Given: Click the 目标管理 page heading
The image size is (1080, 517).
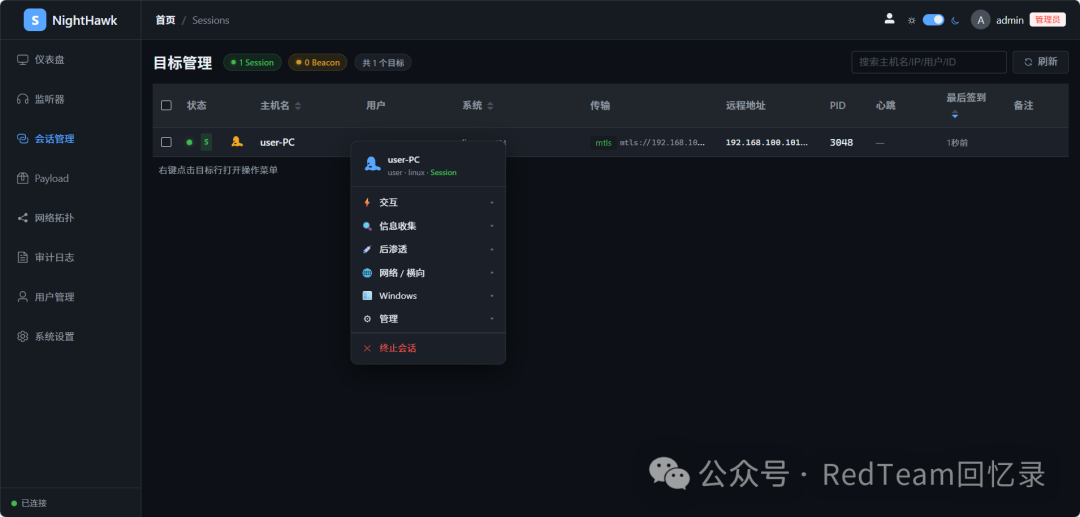Looking at the screenshot, I should (183, 63).
